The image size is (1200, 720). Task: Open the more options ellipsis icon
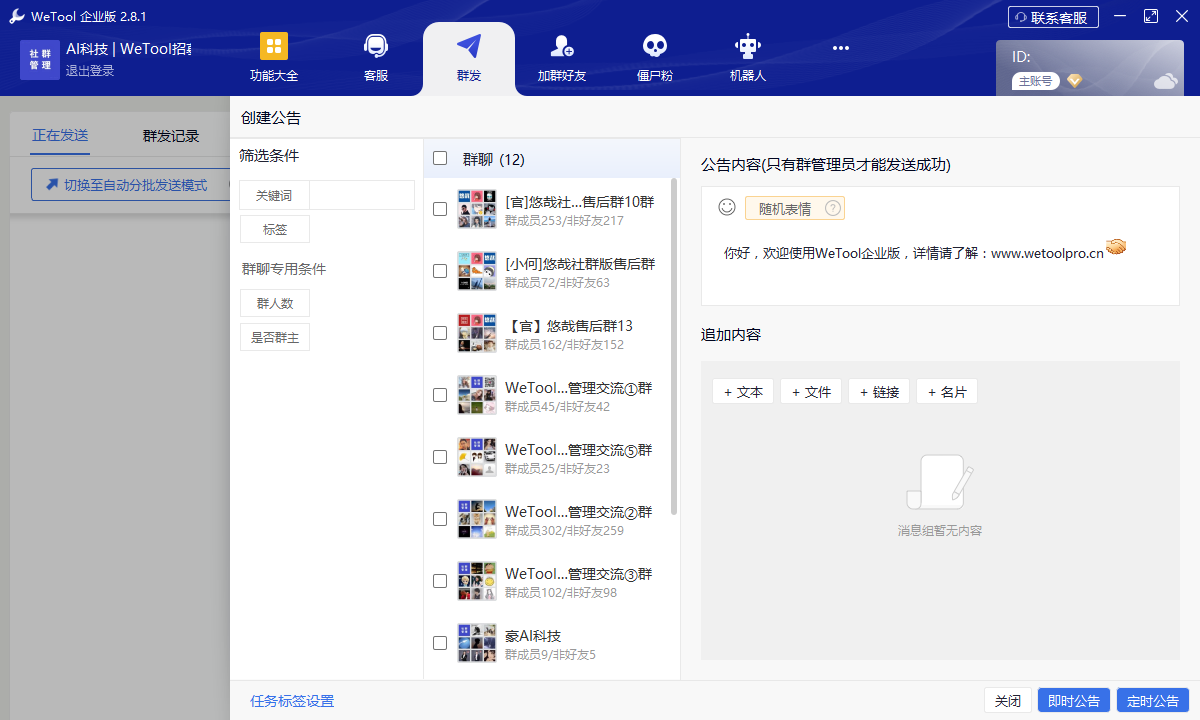pyautogui.click(x=841, y=47)
